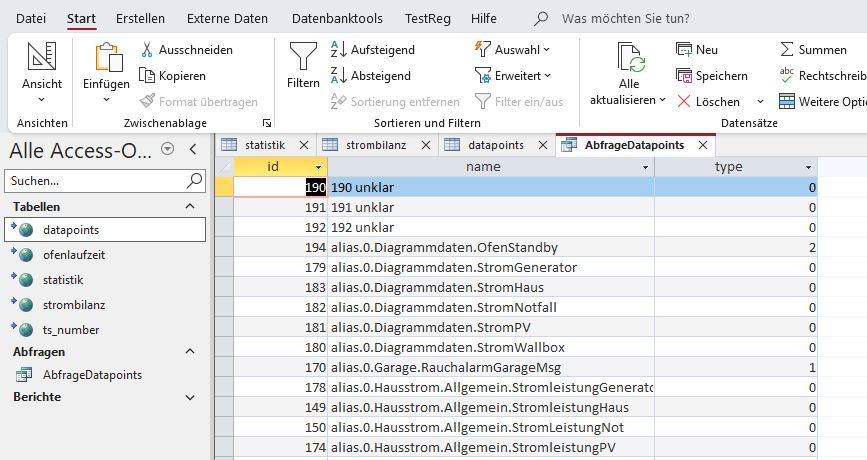This screenshot has width=867, height=460.
Task: Click the magnifier beside Was möchten Sie tun
Action: 541,18
